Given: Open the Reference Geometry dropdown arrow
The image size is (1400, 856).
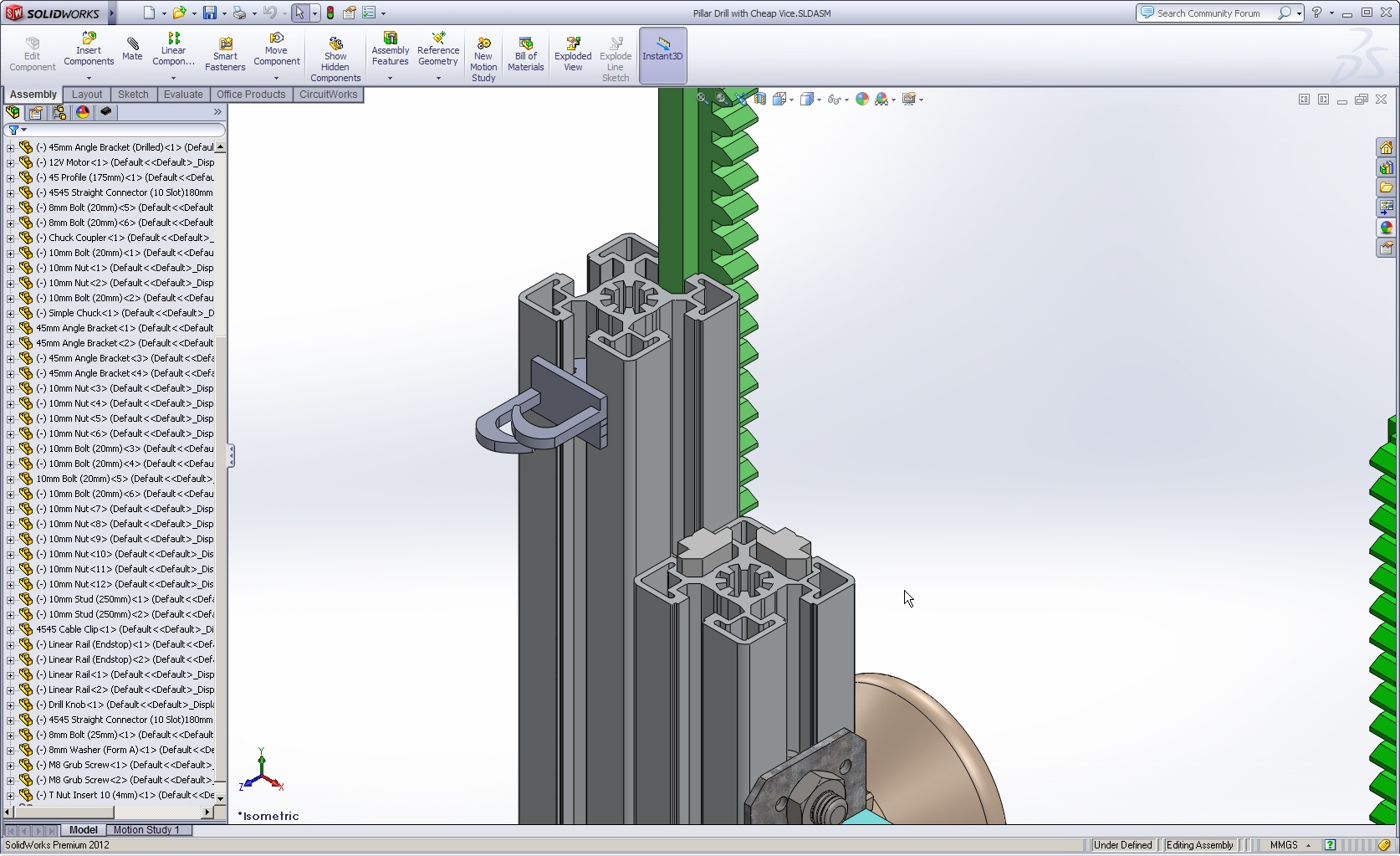Looking at the screenshot, I should point(438,78).
